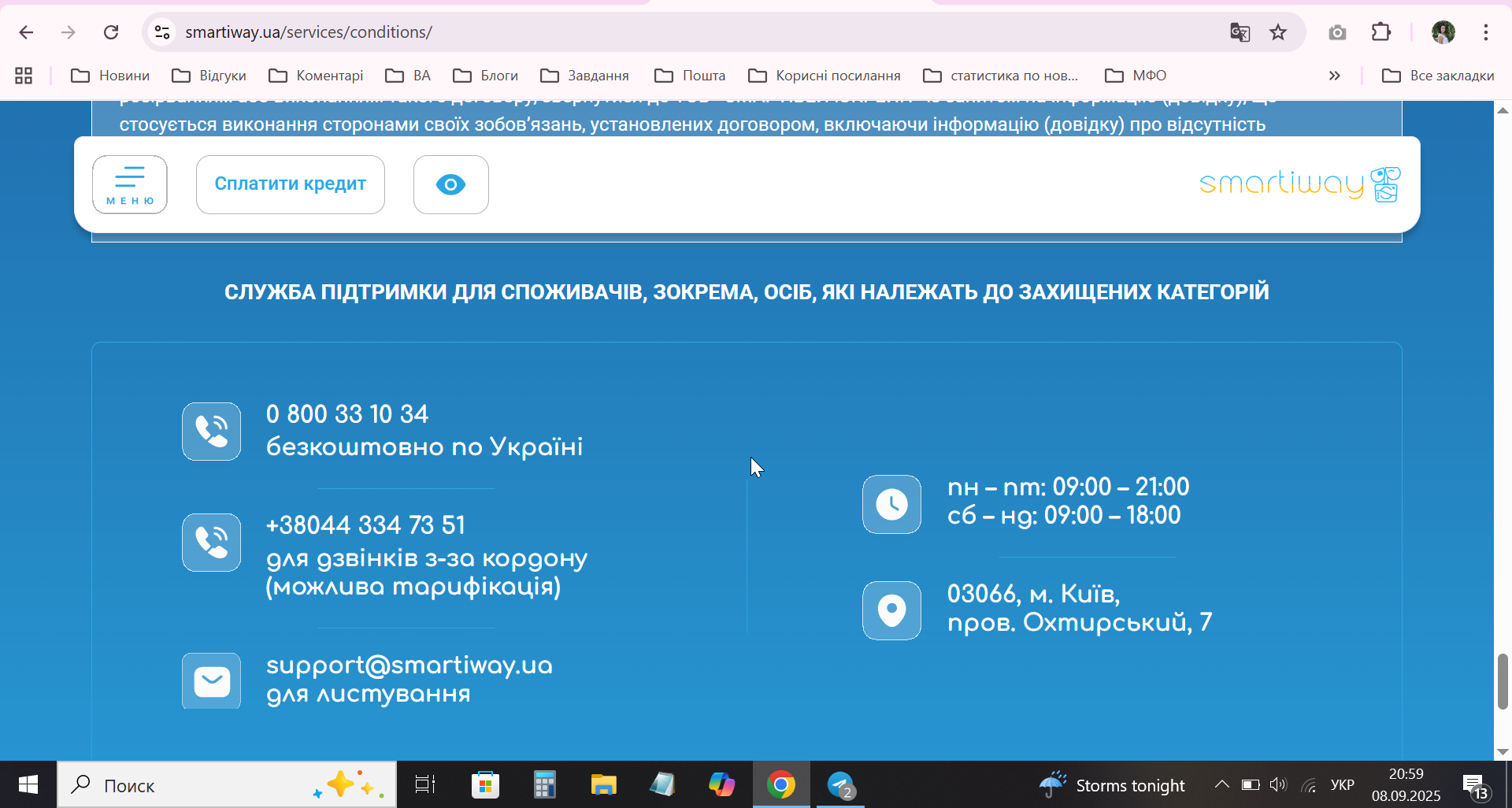Open the apps grid in bookmarks bar

(x=24, y=76)
